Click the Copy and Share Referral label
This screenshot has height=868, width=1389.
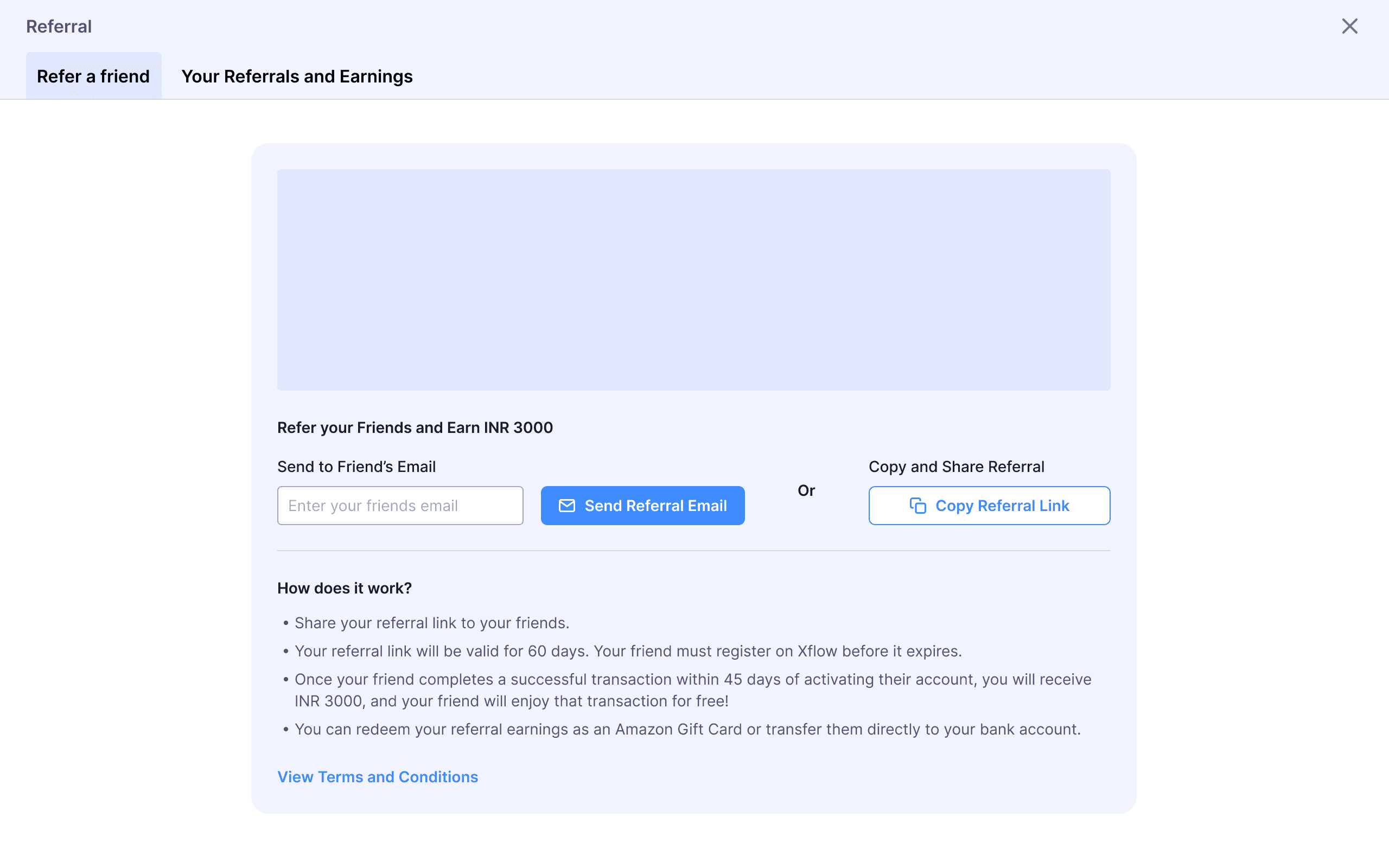click(x=955, y=467)
